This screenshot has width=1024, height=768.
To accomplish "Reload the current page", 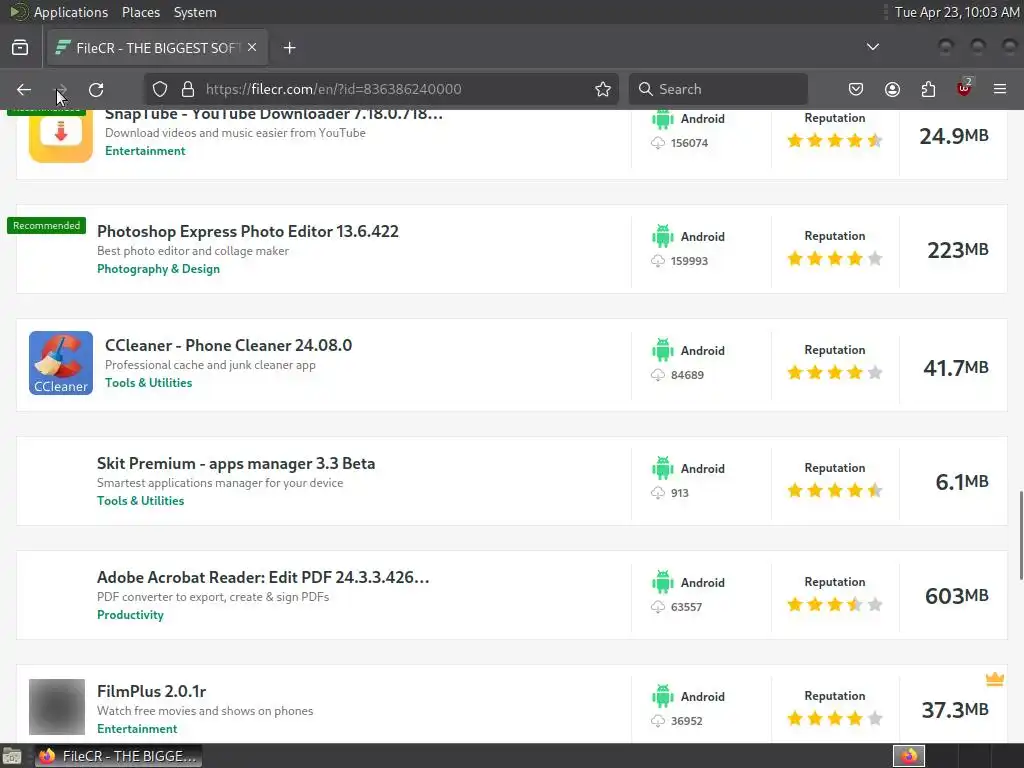I will 96,89.
